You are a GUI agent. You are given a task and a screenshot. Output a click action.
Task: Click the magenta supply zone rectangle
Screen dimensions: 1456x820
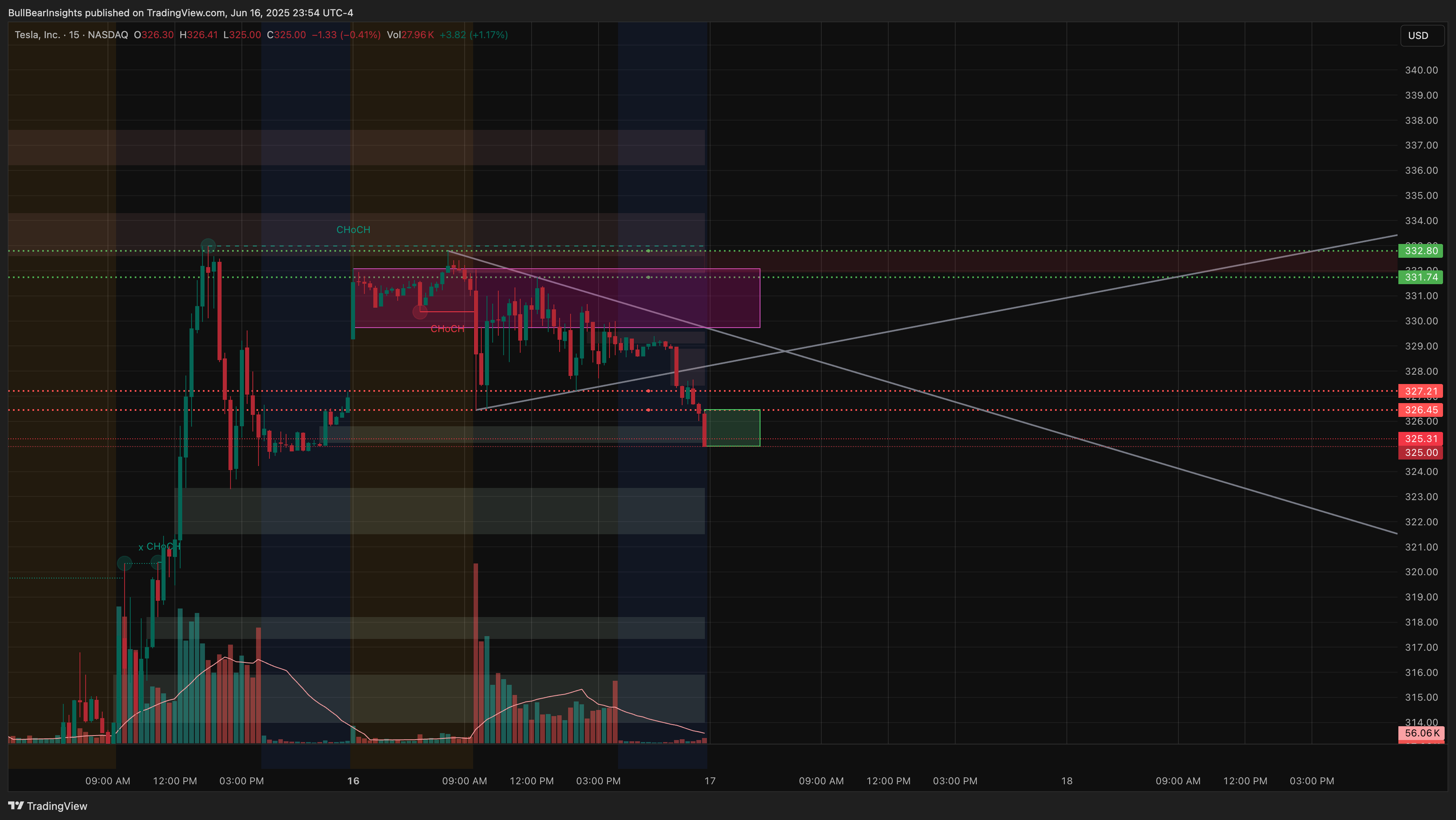point(557,298)
